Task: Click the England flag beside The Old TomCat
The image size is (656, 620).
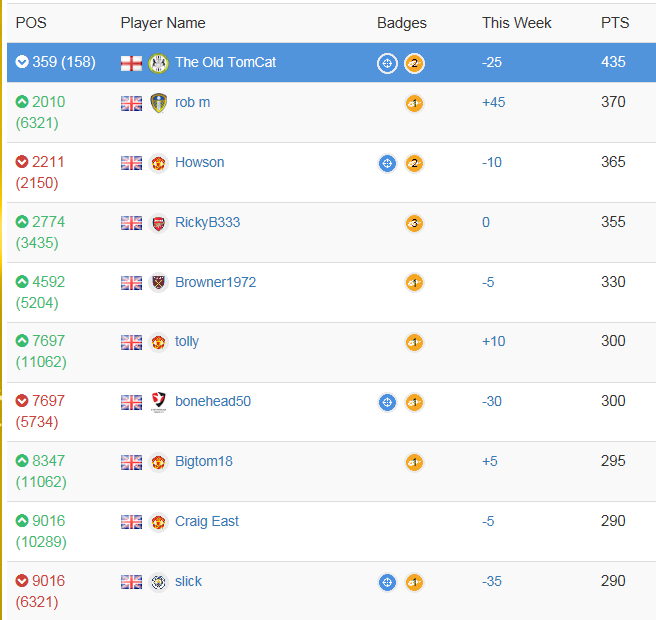Action: (x=131, y=63)
